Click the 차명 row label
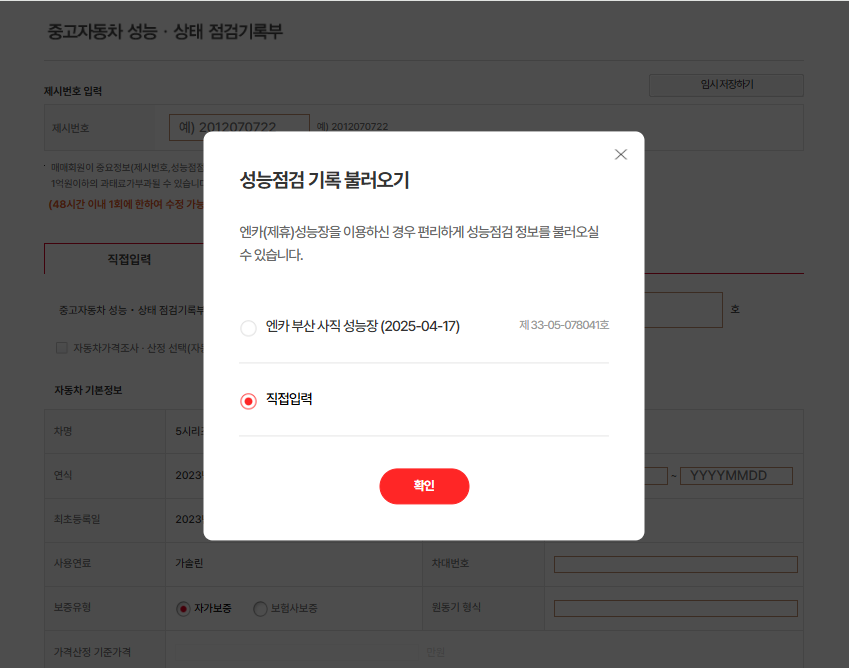The width and height of the screenshot is (849, 668). (62, 431)
